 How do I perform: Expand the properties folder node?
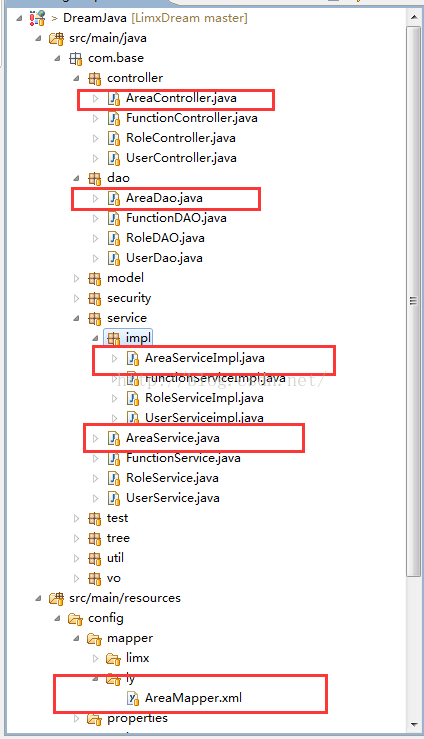click(x=76, y=718)
